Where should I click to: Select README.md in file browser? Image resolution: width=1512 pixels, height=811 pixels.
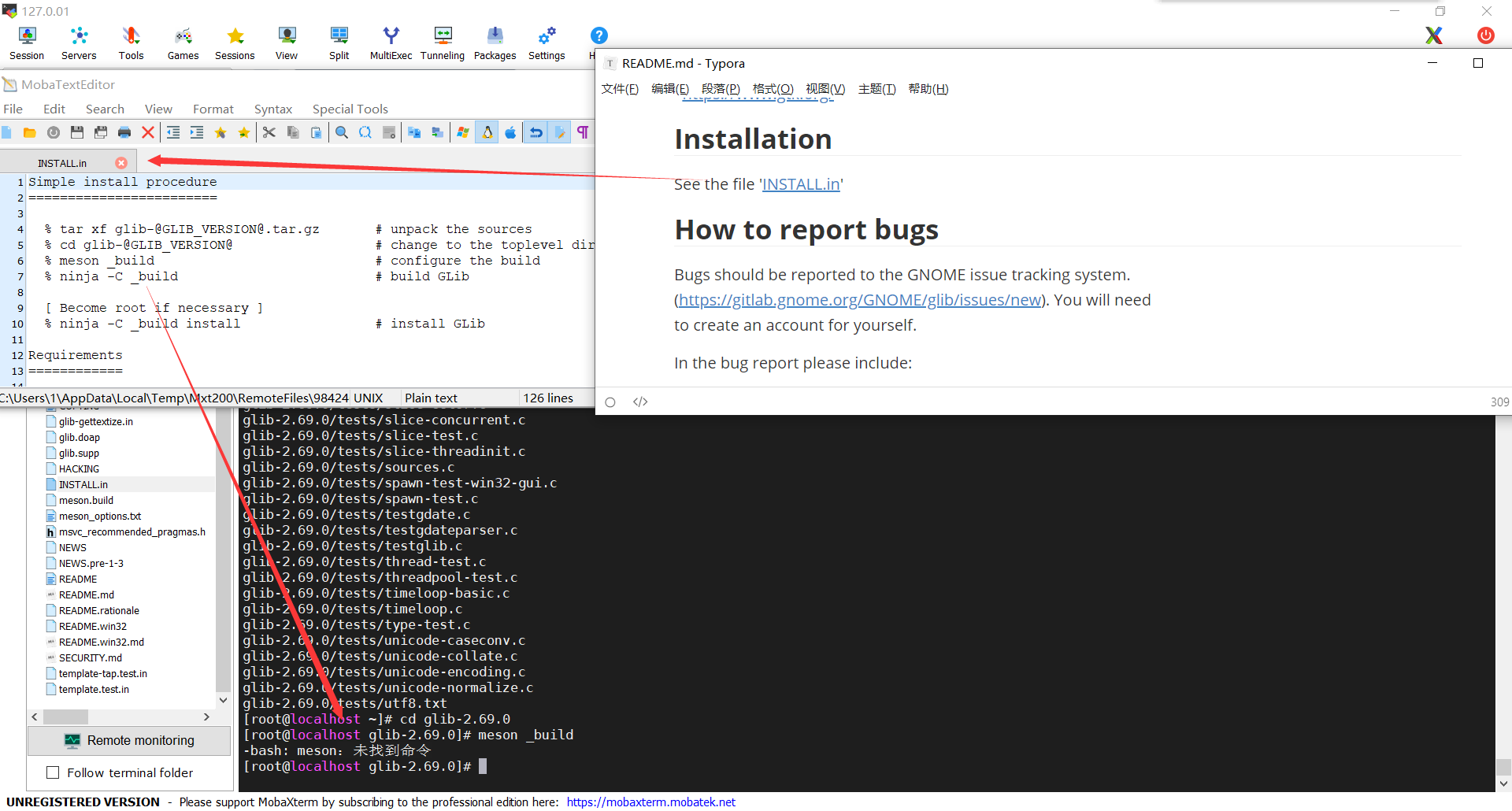pos(86,594)
